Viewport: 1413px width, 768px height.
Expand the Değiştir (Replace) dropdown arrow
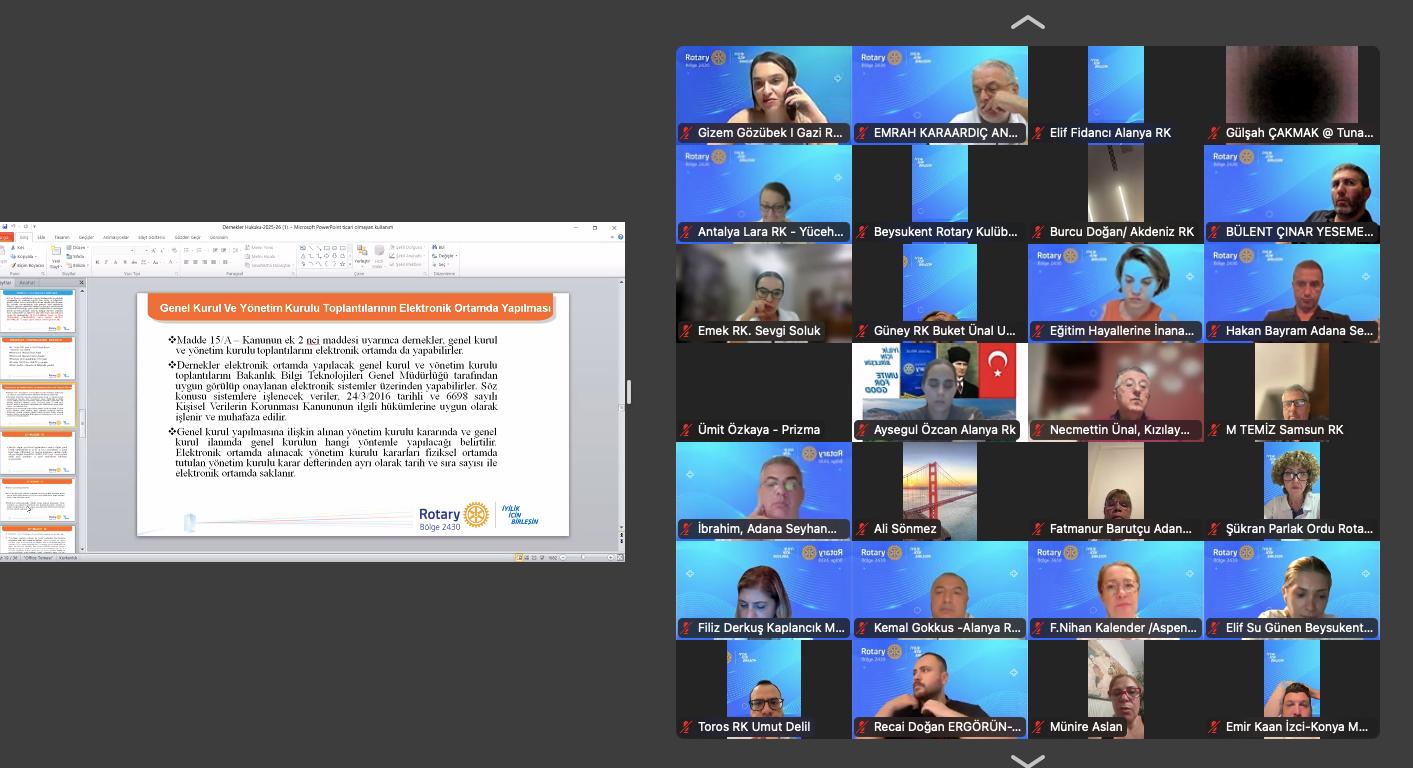455,256
